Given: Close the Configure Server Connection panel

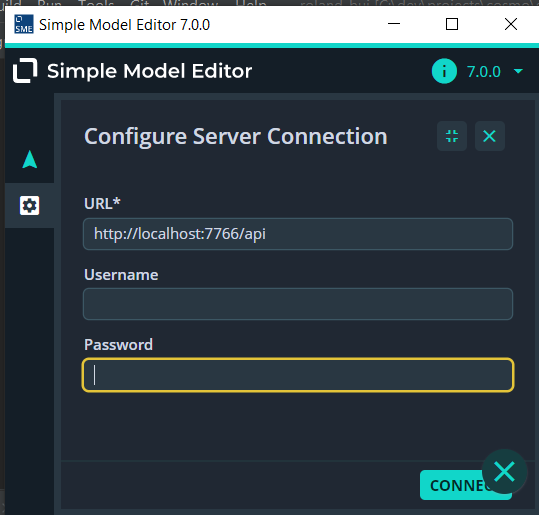Looking at the screenshot, I should [490, 136].
